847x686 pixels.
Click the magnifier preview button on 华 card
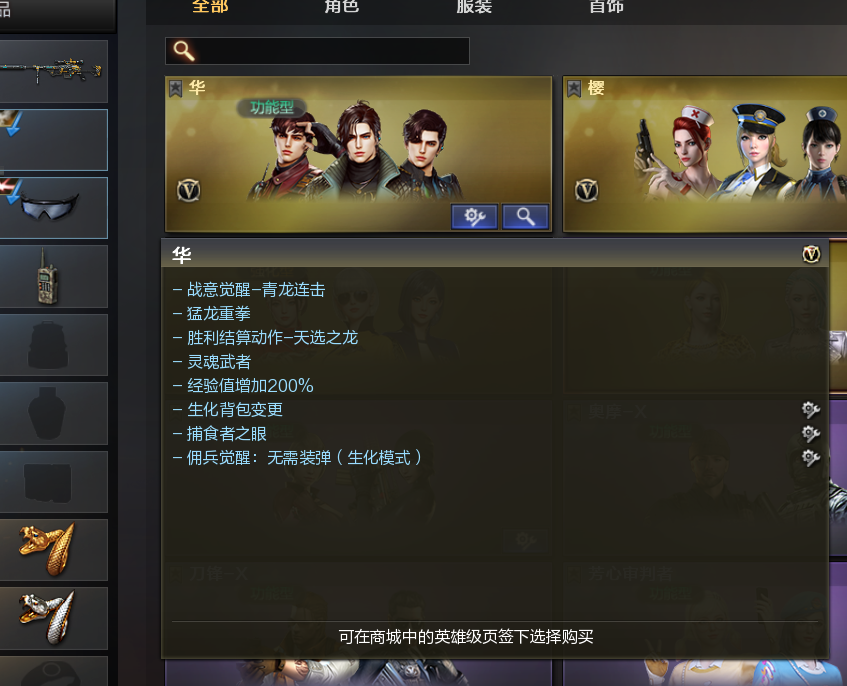coord(526,217)
